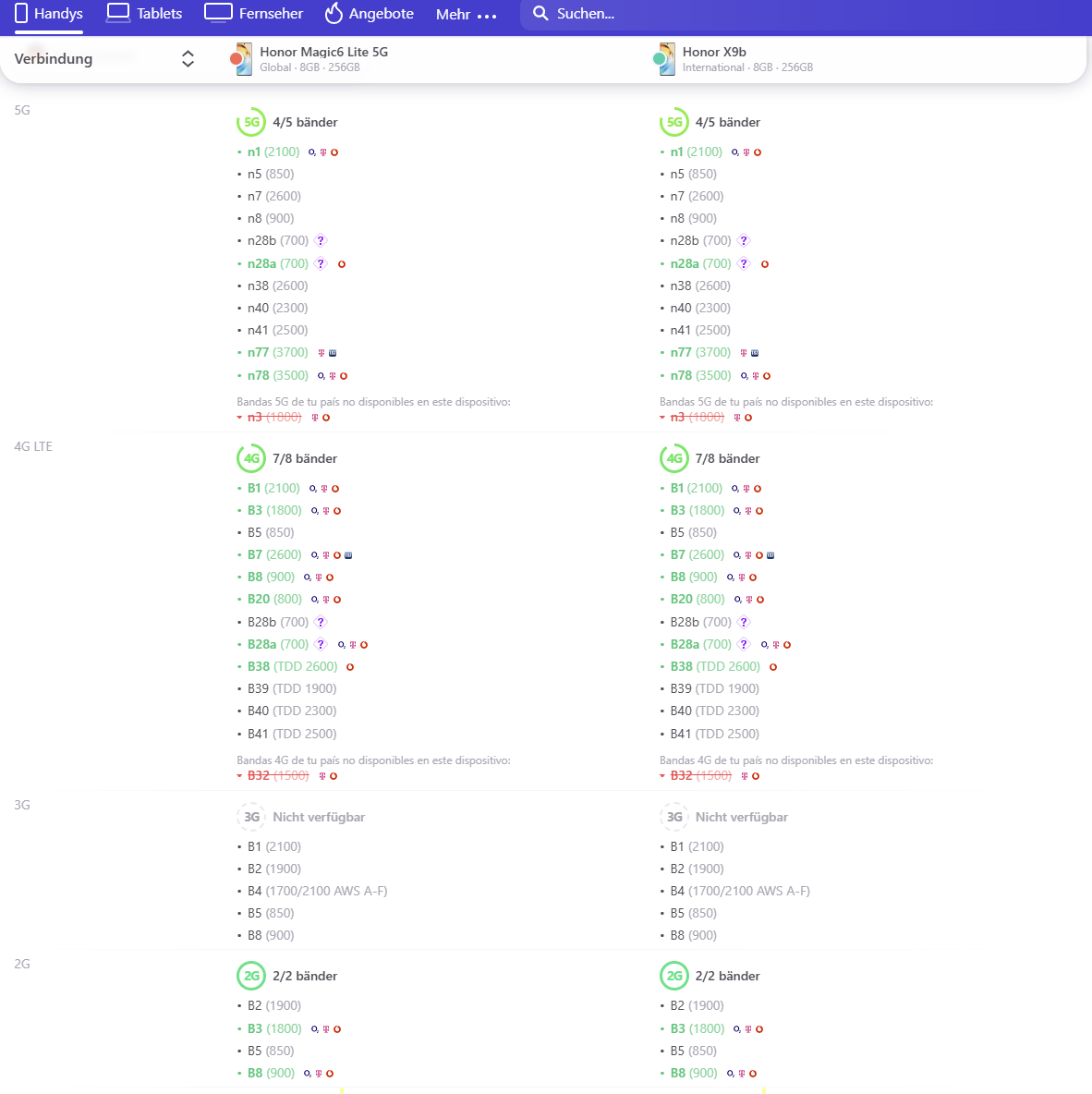This screenshot has height=1094, width=1092.
Task: Select 4G band B20 (800), Honor Magic6 Lite
Action: pyautogui.click(x=275, y=600)
